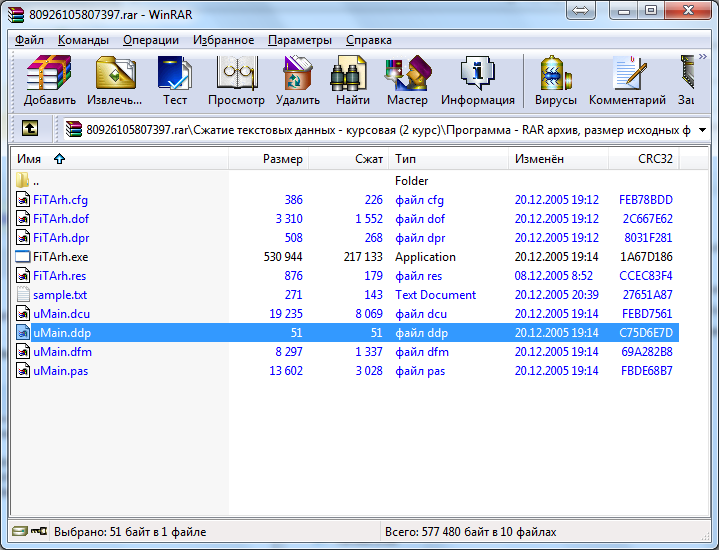Viewport: 719px width, 550px height.
Task: Sort by Тип column header
Action: click(x=448, y=159)
